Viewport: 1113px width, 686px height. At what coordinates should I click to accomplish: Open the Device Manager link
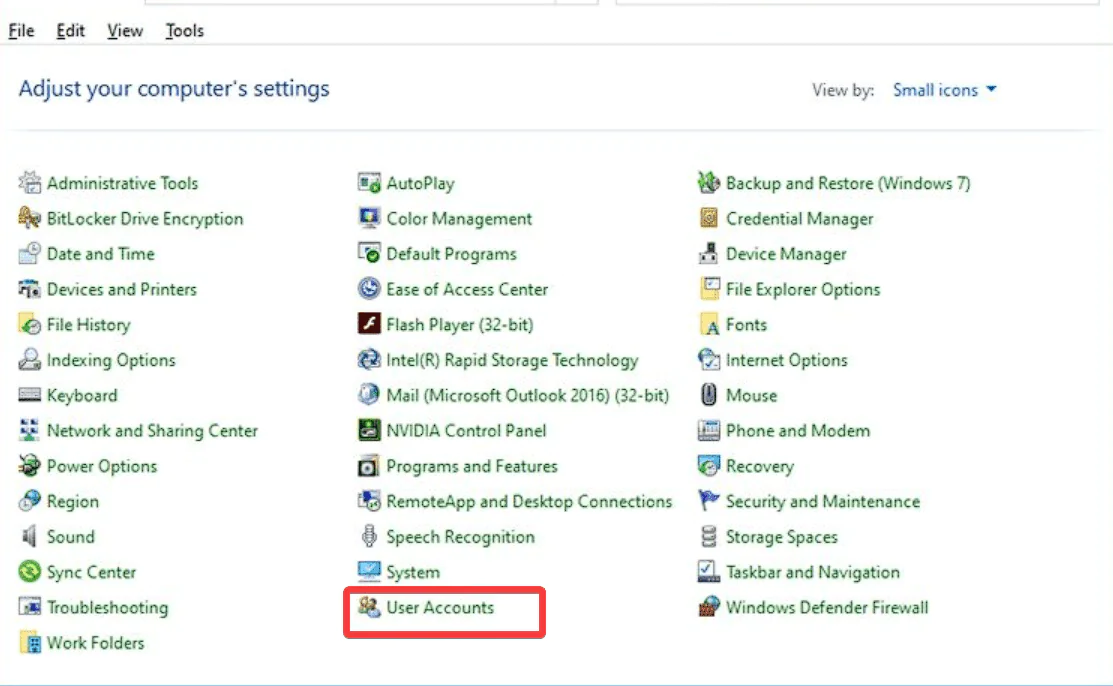[786, 254]
